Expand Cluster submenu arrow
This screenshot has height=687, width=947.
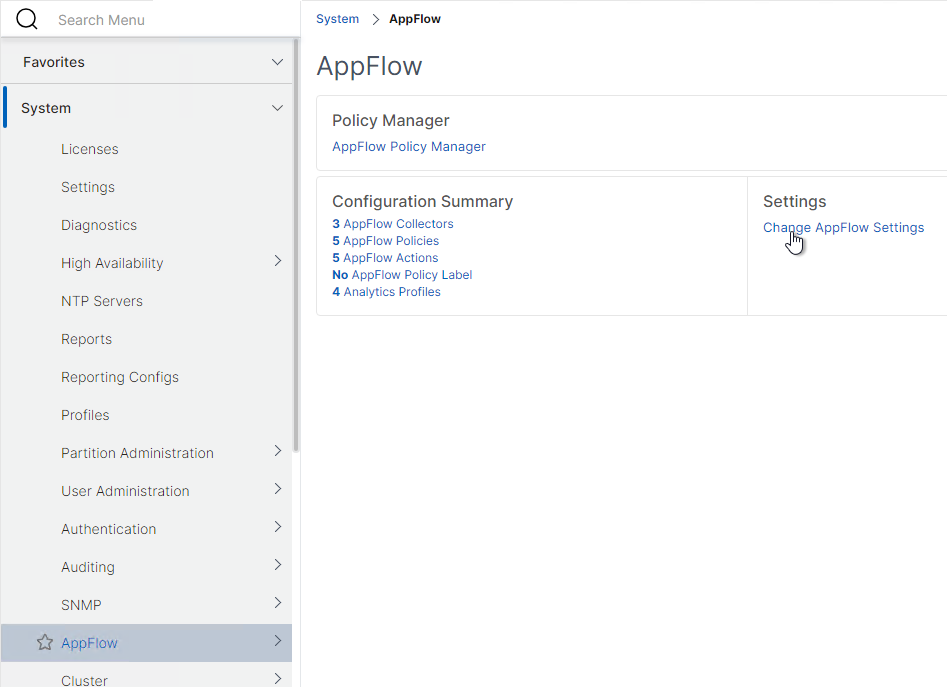pyautogui.click(x=278, y=679)
